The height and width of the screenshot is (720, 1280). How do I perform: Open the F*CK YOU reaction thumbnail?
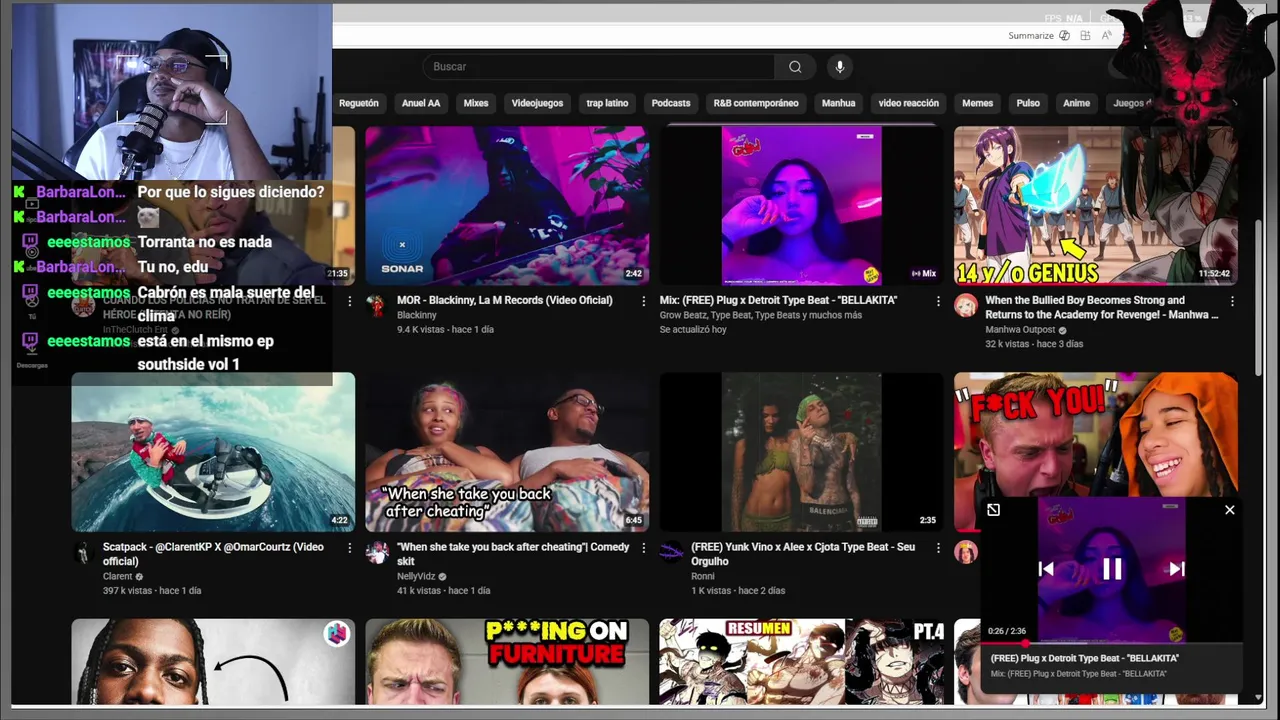click(1095, 435)
